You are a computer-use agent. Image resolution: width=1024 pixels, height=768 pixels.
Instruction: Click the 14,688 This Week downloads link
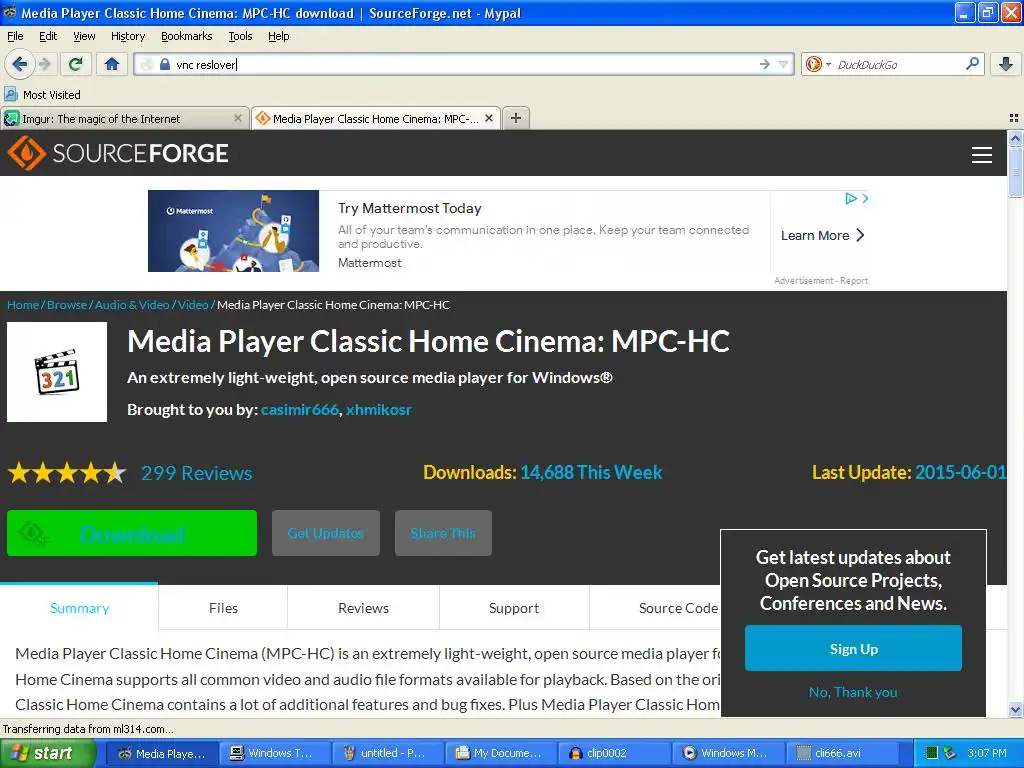point(591,472)
